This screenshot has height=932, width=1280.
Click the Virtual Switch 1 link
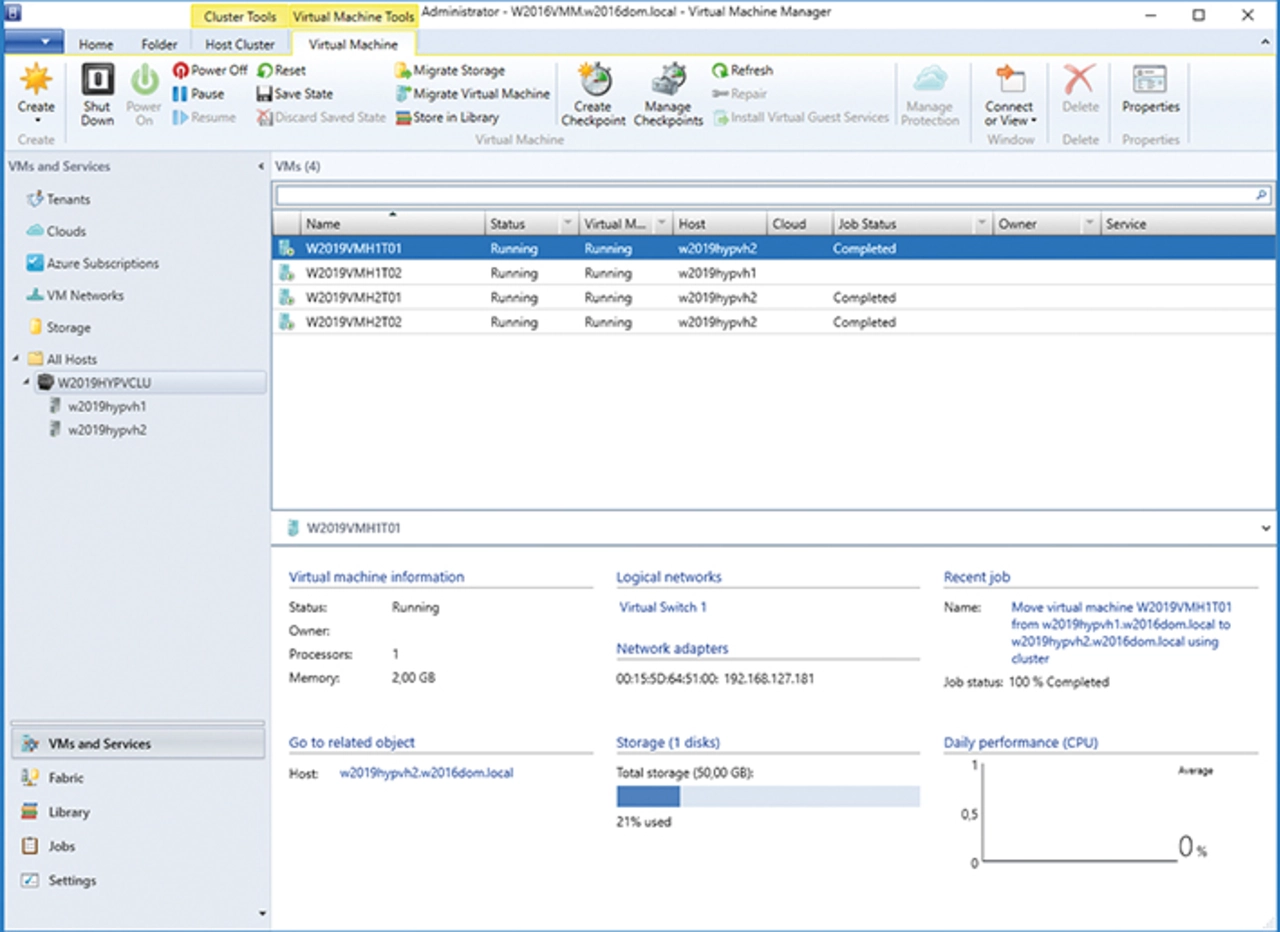(x=662, y=607)
